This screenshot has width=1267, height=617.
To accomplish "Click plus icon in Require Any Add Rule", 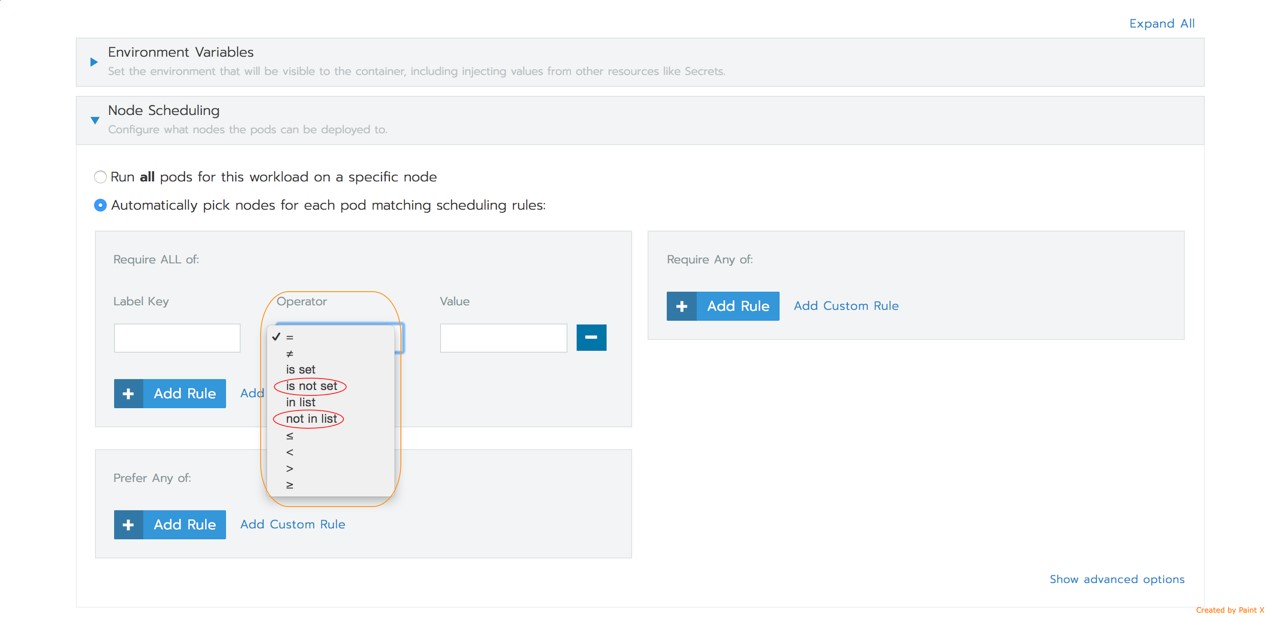I will [681, 306].
